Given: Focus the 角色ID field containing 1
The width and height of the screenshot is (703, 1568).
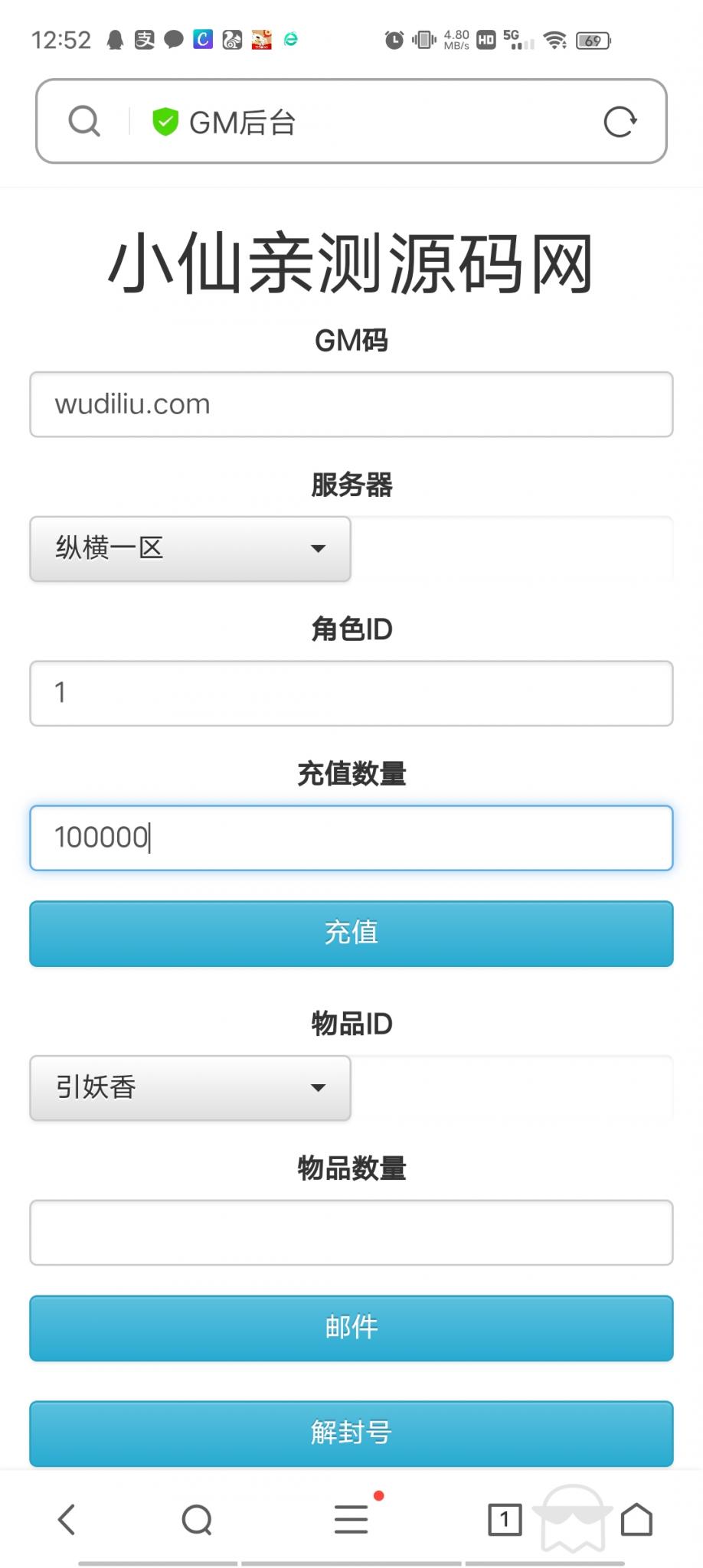Looking at the screenshot, I should [x=351, y=693].
